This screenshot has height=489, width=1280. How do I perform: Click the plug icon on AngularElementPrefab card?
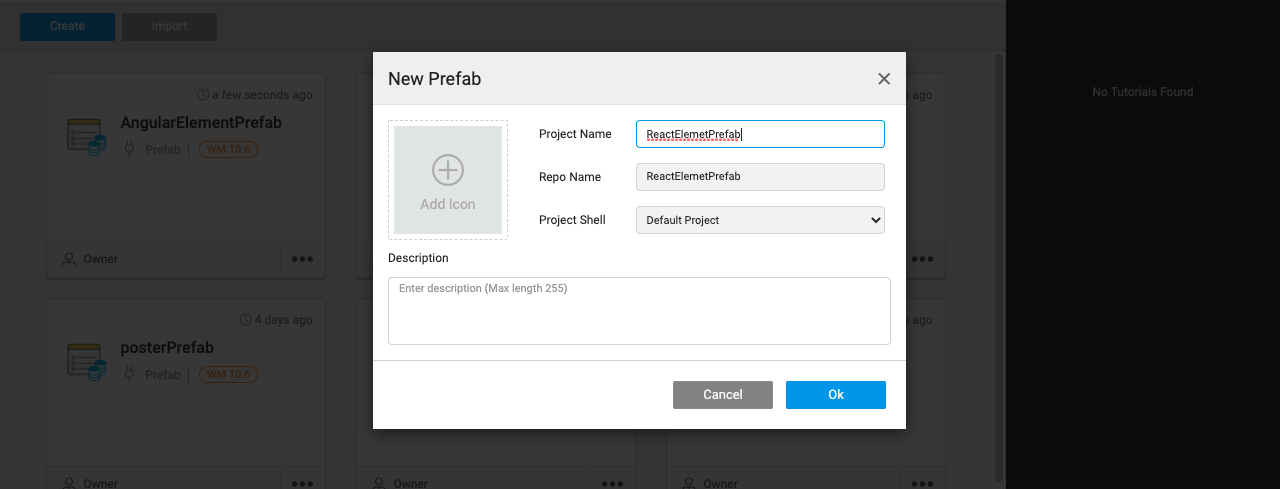128,150
